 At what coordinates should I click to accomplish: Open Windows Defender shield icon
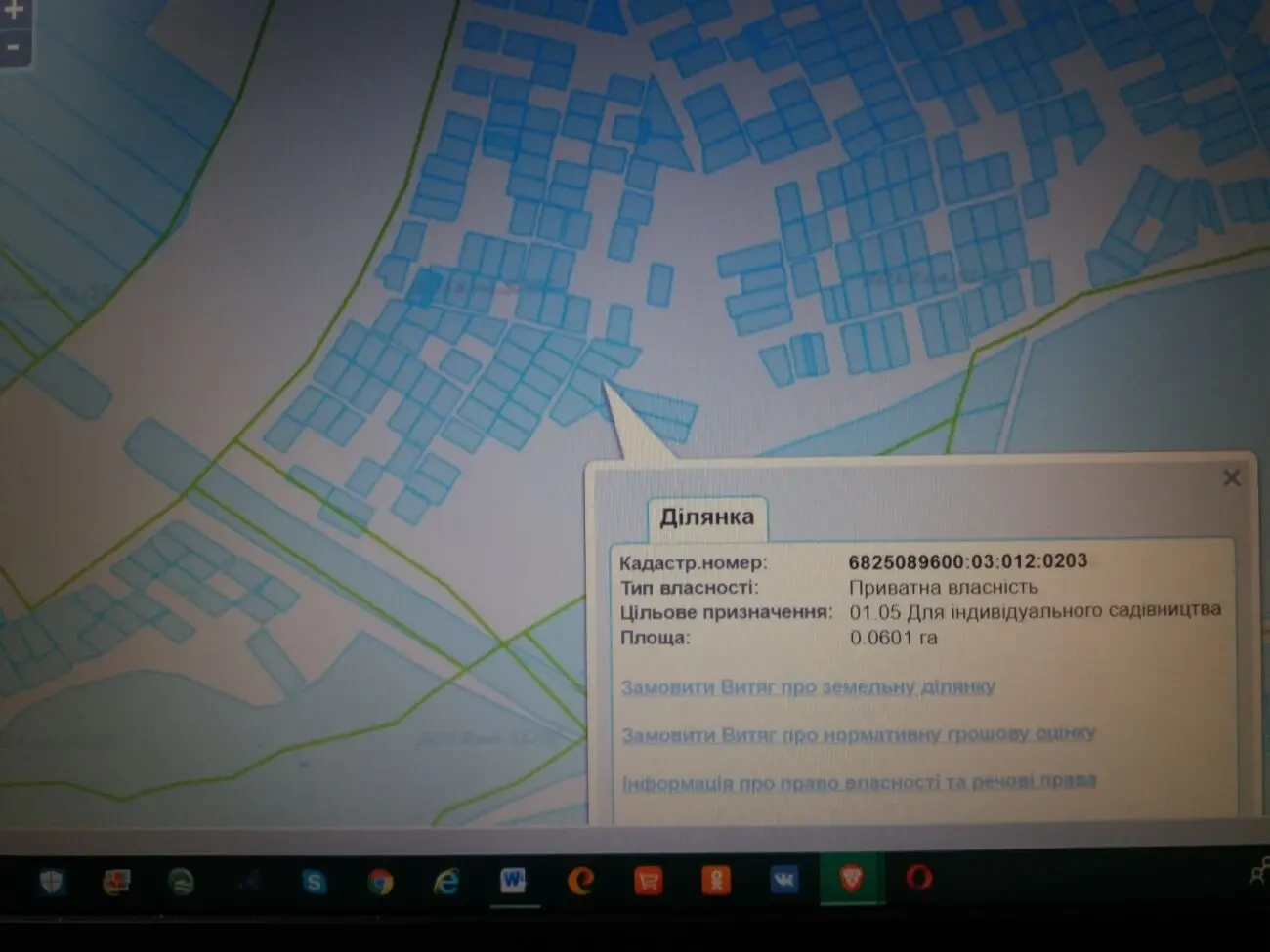(x=51, y=883)
